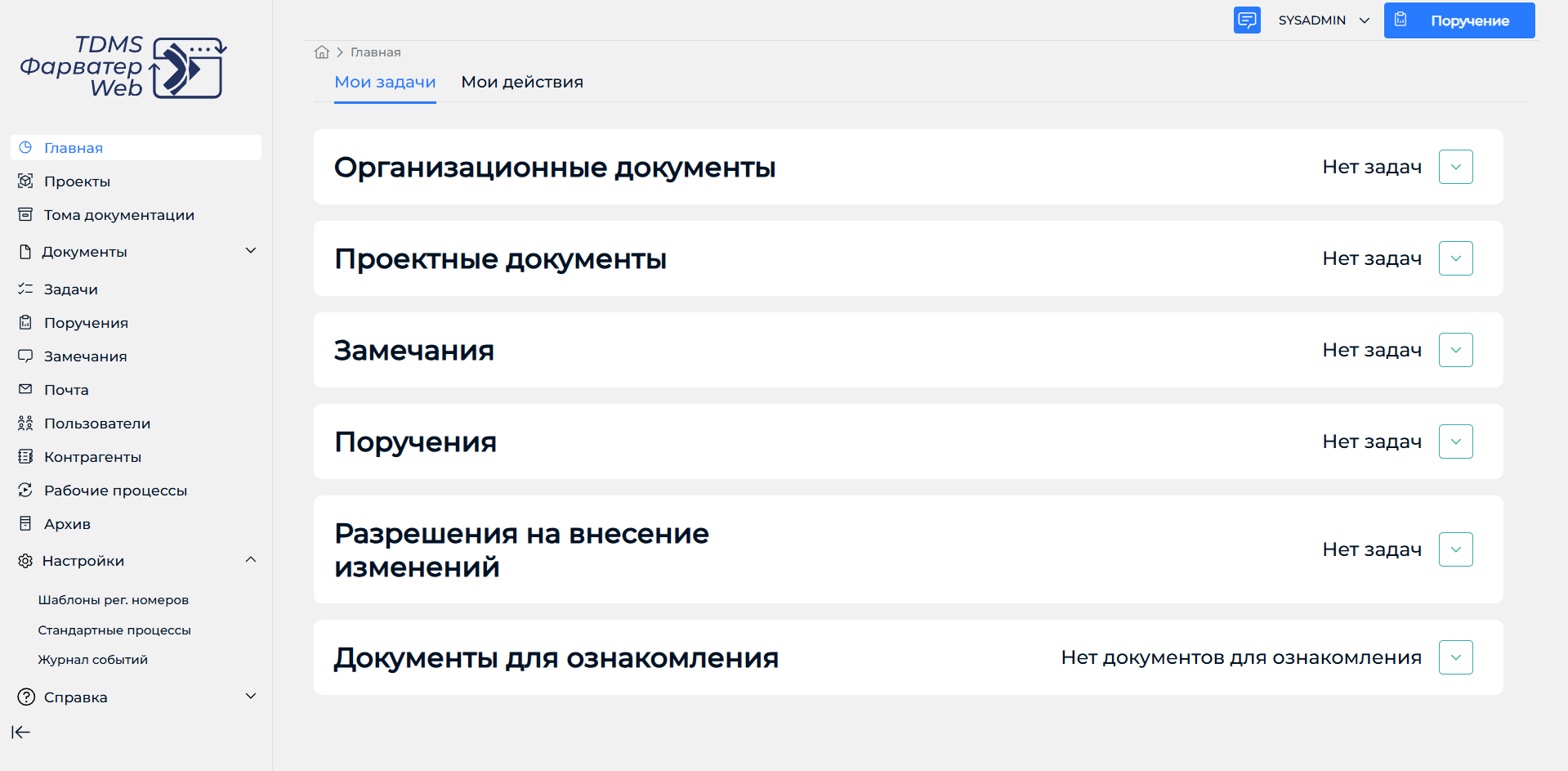Open the Задачи sidebar link
The image size is (1568, 771).
pos(71,289)
